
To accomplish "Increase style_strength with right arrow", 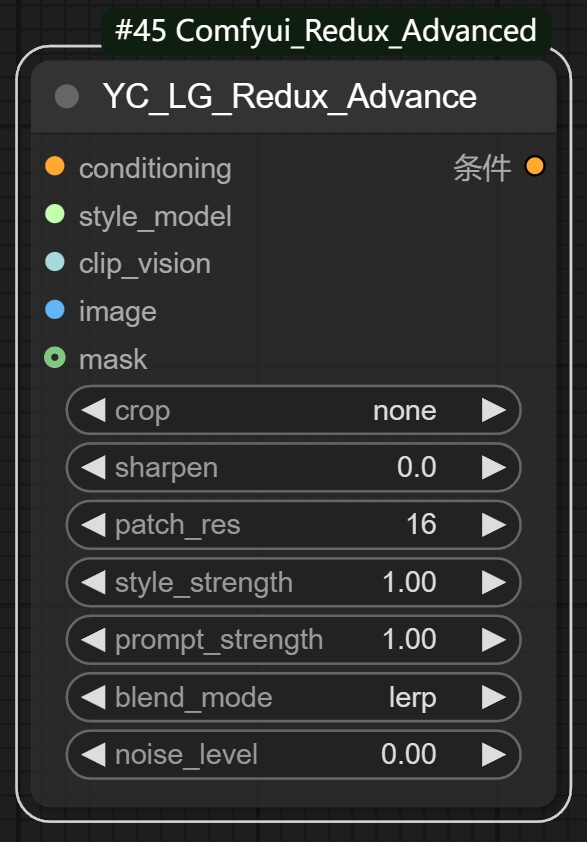I will [494, 582].
